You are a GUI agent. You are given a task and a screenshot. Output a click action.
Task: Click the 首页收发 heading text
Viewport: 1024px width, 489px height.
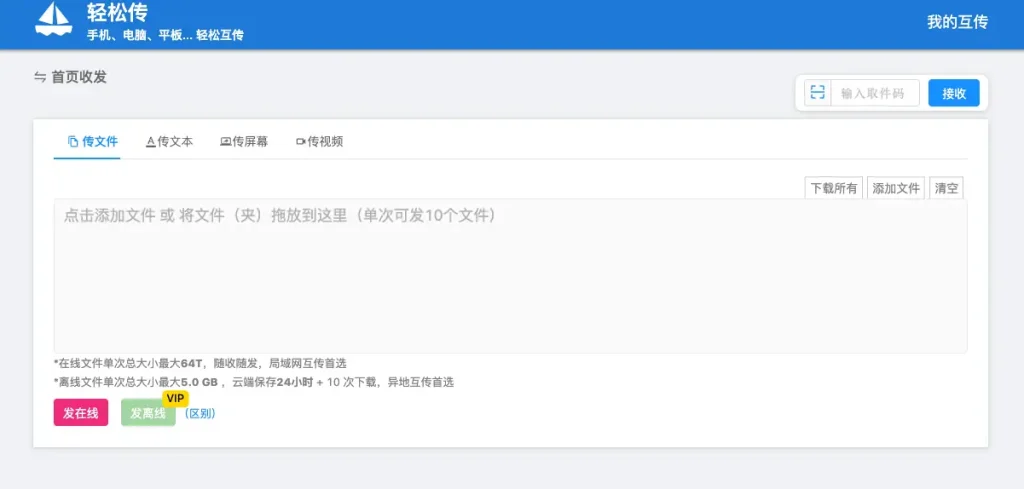click(x=79, y=78)
